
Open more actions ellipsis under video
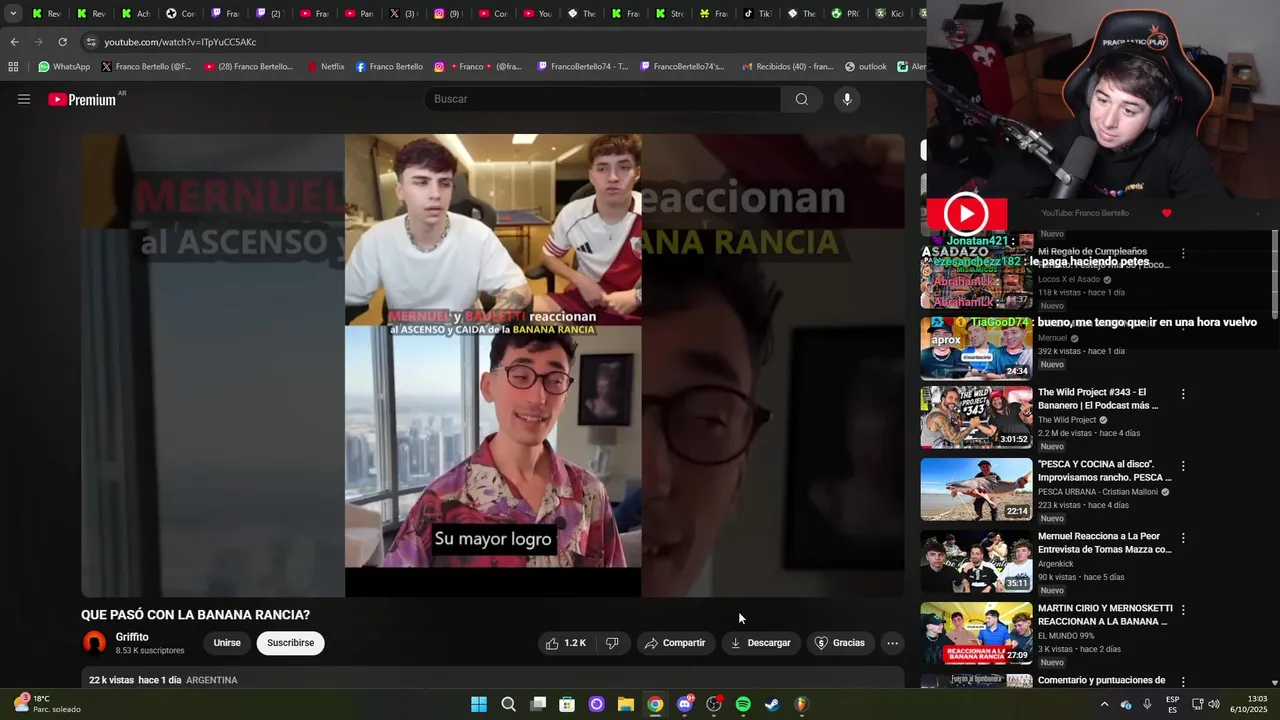(893, 643)
